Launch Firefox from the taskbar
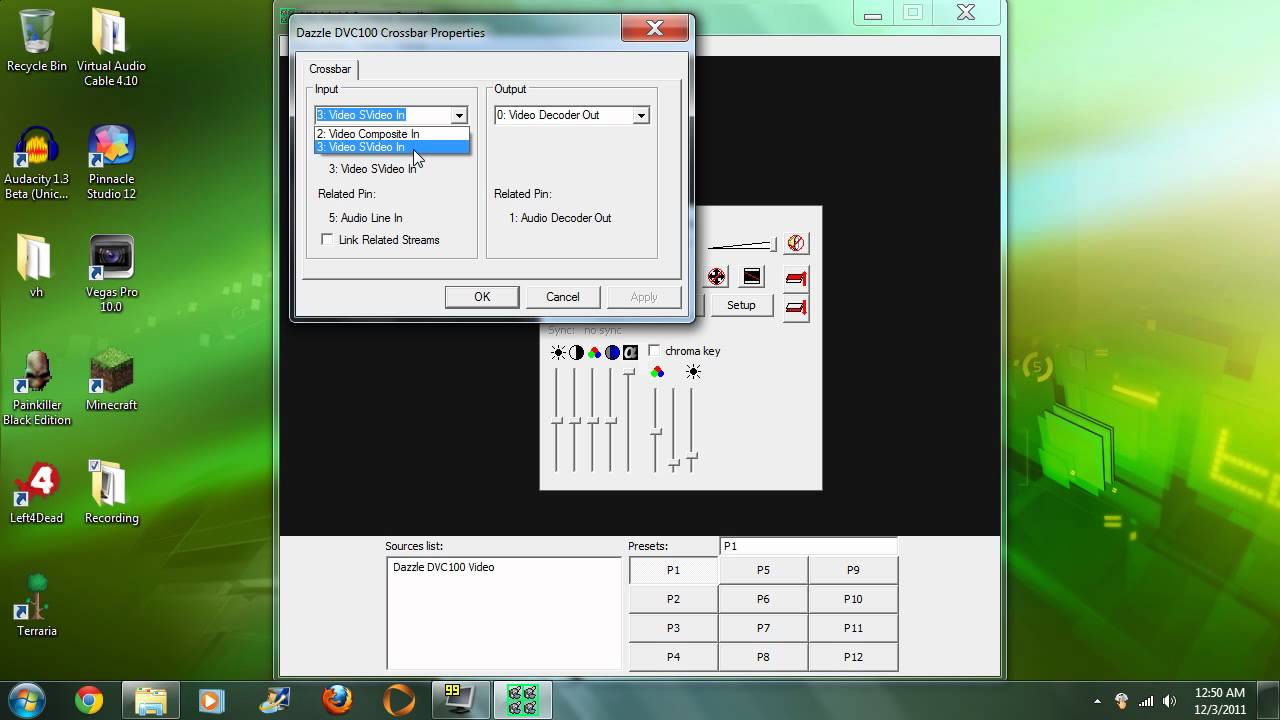Viewport: 1280px width, 720px height. coord(337,700)
